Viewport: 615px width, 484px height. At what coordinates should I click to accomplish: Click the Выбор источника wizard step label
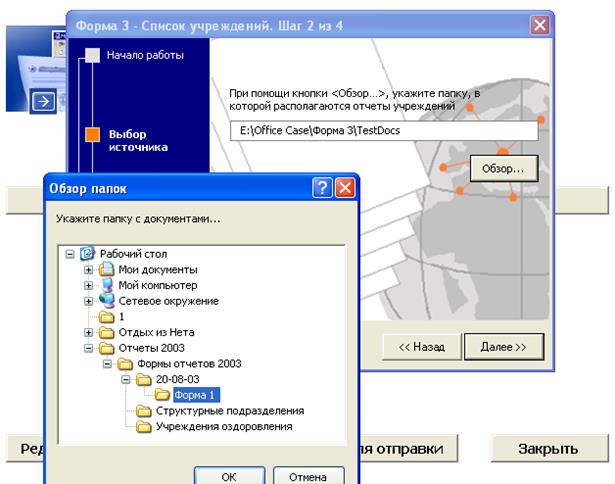point(138,140)
